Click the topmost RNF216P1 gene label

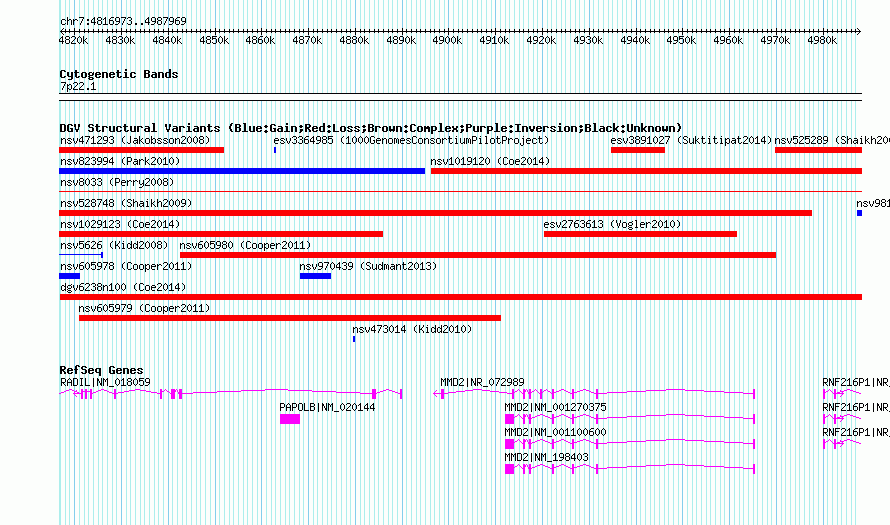tap(856, 383)
